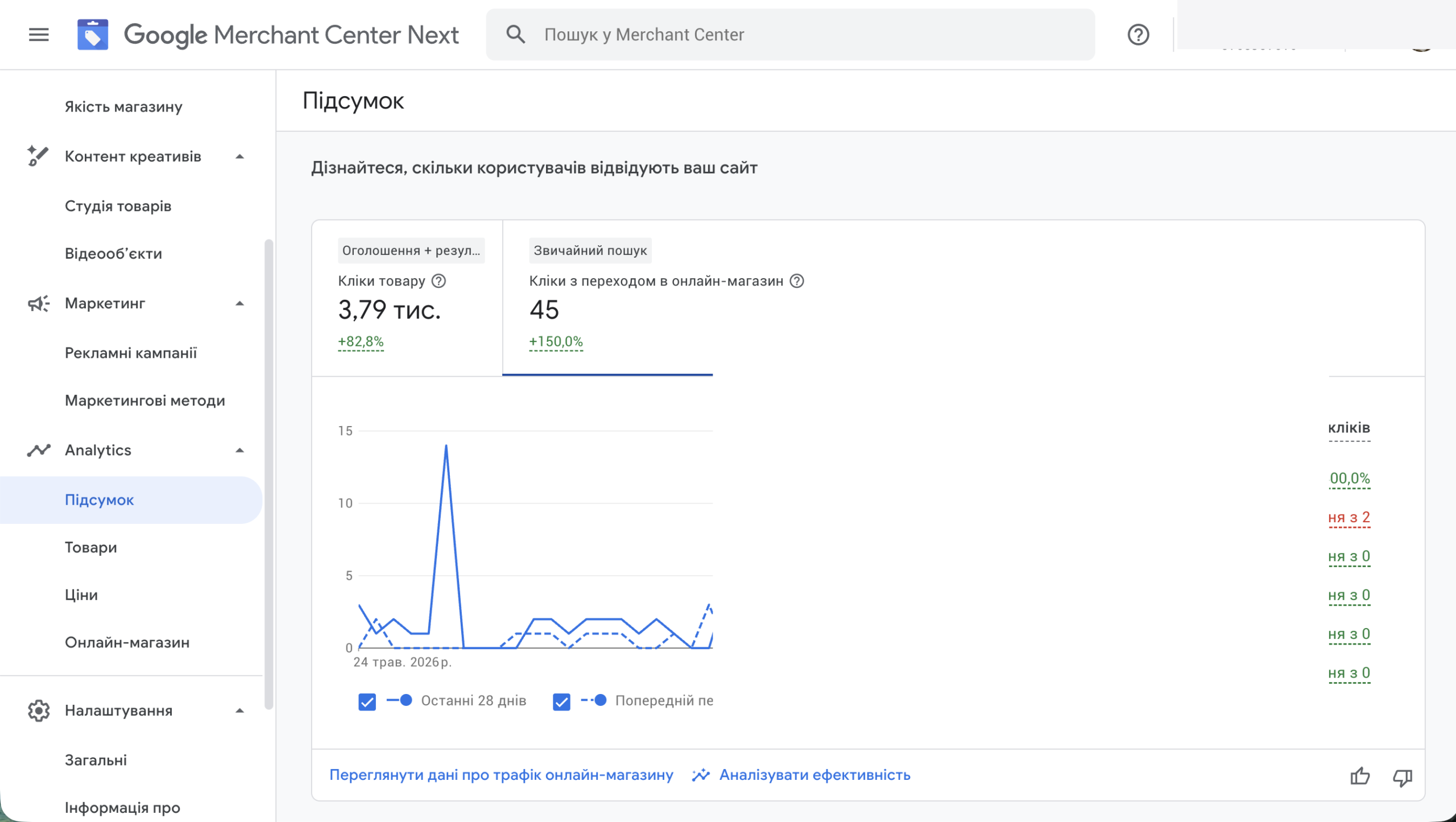1456x822 pixels.
Task: Collapse the Analytics section
Action: point(239,450)
